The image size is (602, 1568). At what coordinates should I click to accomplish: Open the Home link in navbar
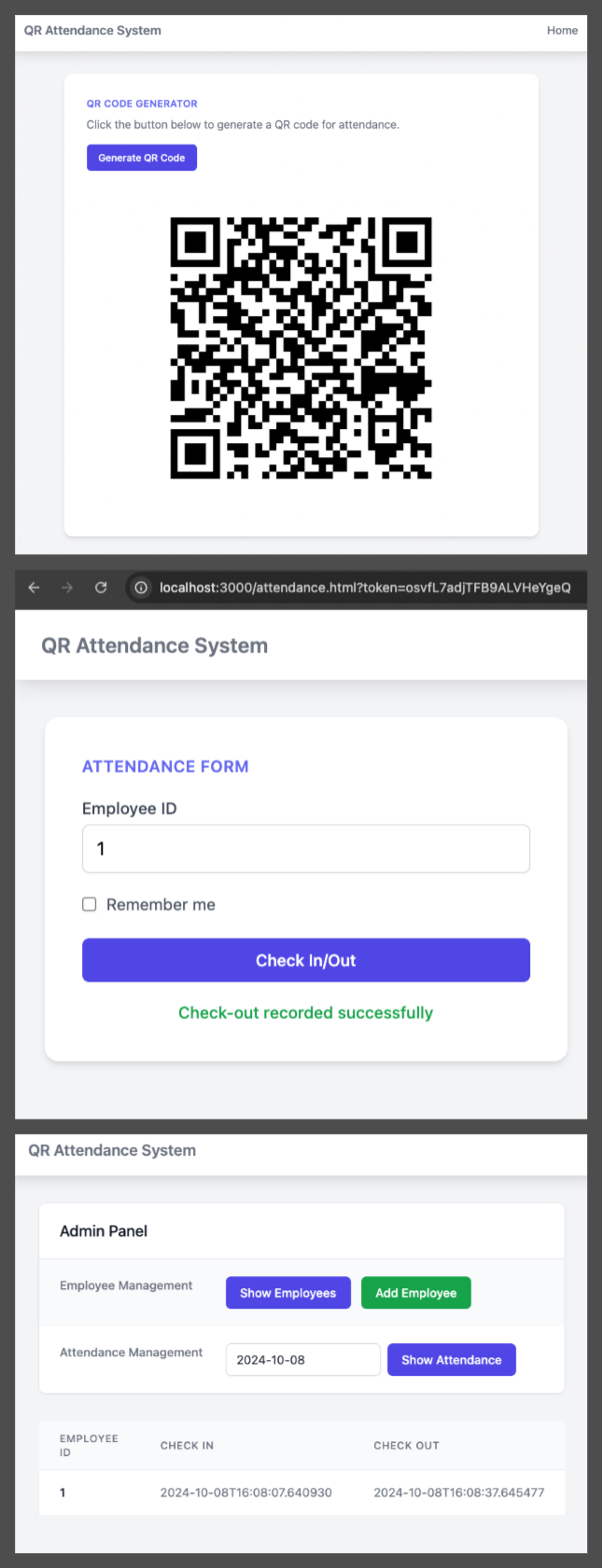click(x=562, y=31)
